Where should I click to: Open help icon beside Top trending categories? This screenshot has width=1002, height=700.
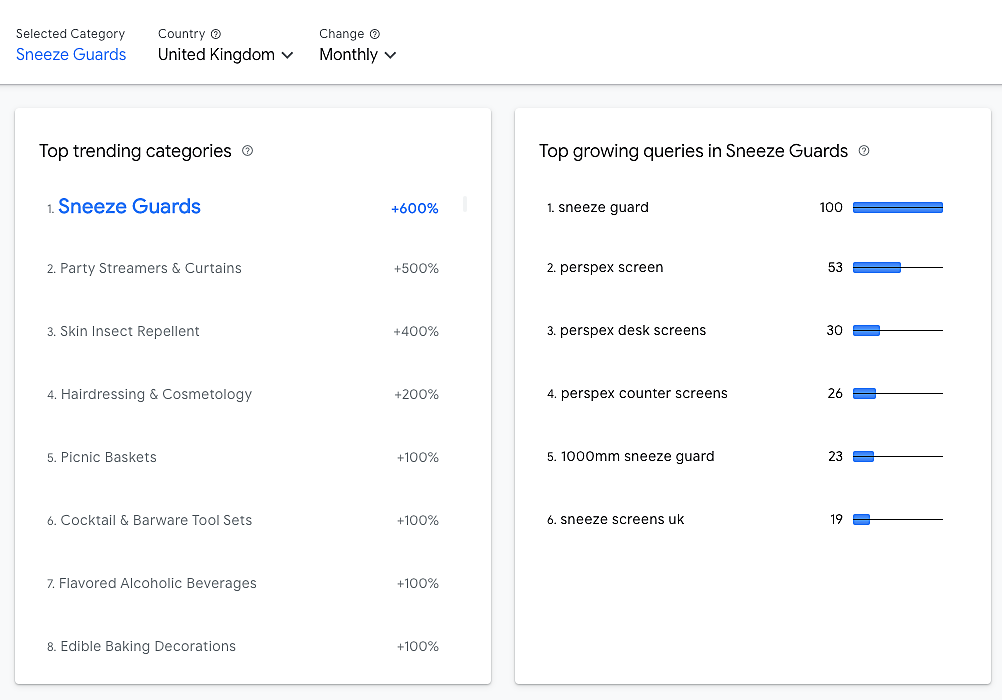[x=248, y=151]
